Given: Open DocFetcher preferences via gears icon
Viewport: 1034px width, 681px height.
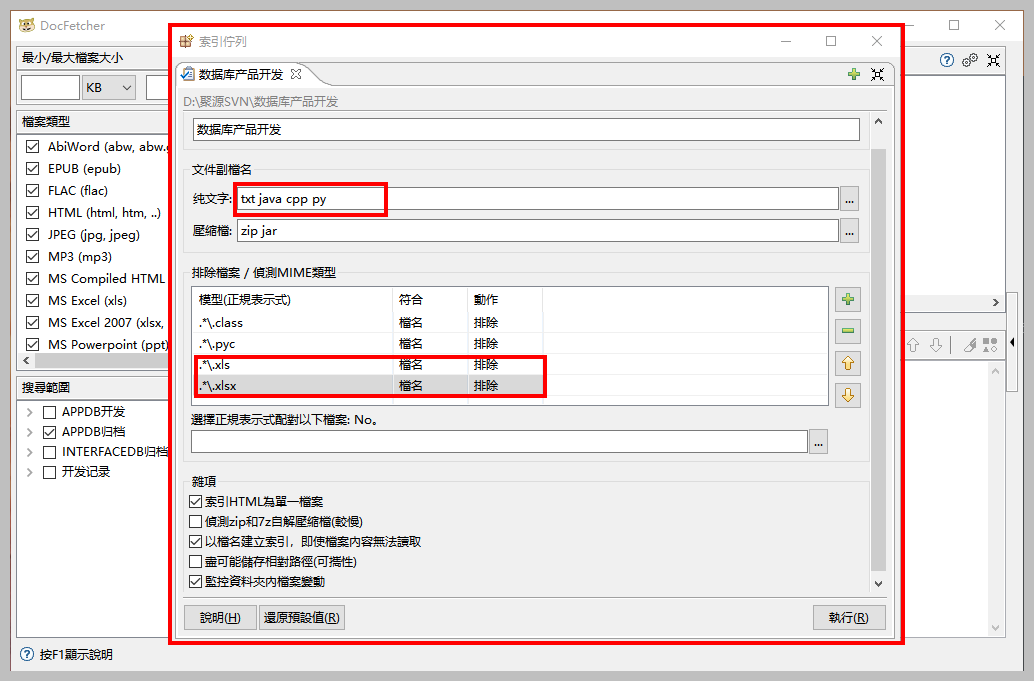Looking at the screenshot, I should (969, 60).
